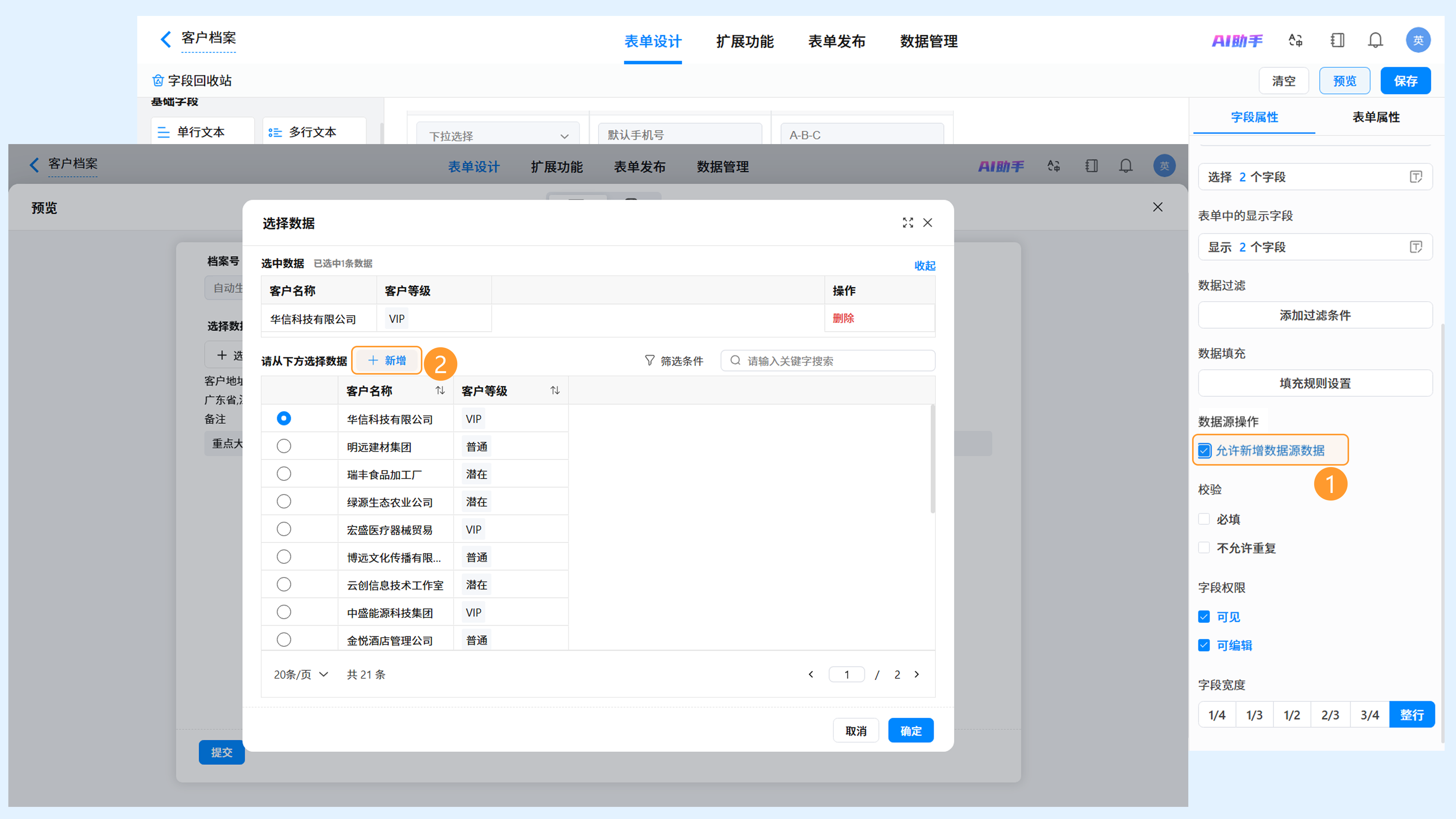The height and width of the screenshot is (819, 1456).
Task: Go to the previous page of results
Action: coord(811,674)
